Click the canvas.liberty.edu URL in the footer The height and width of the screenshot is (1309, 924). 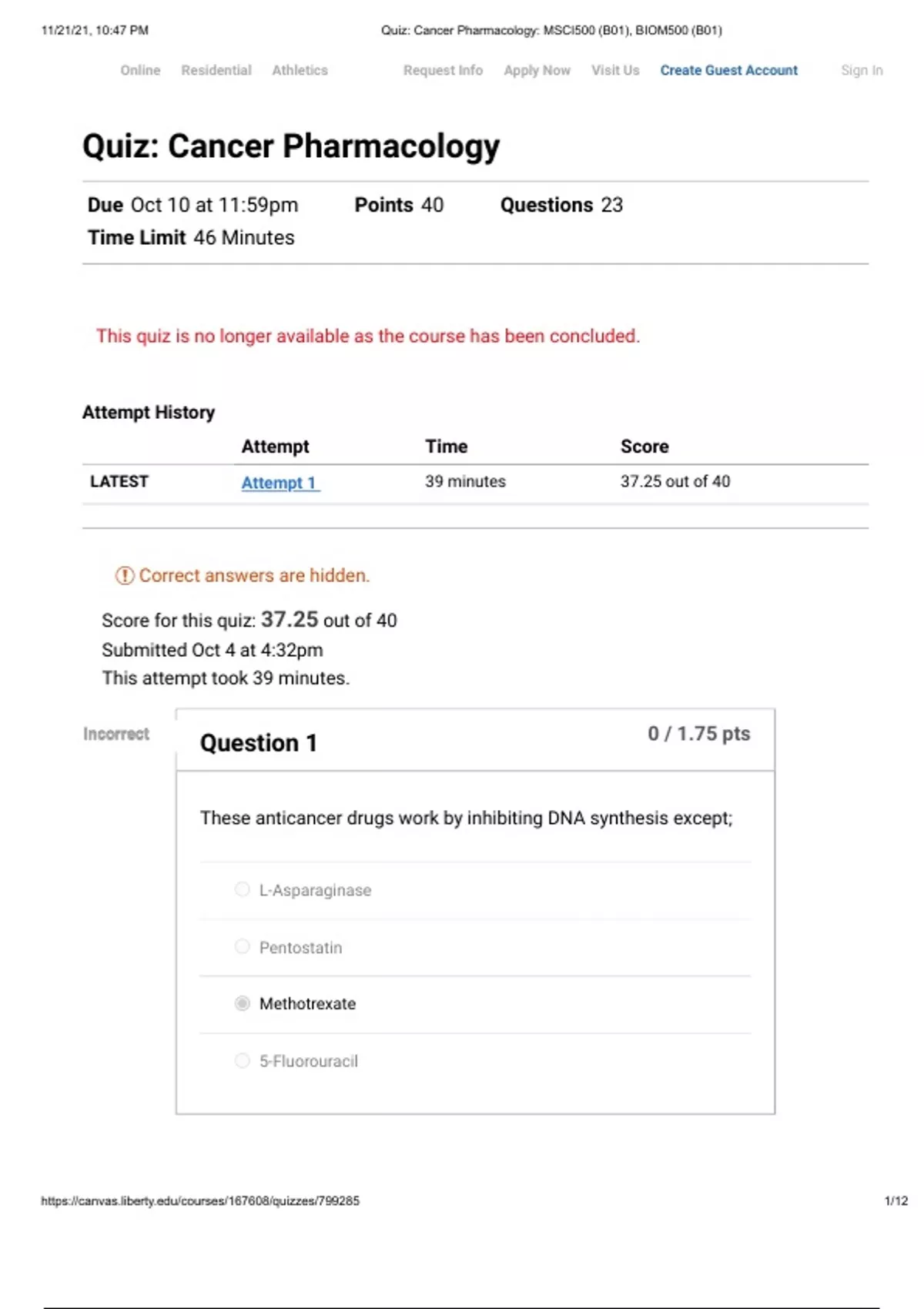click(200, 1200)
